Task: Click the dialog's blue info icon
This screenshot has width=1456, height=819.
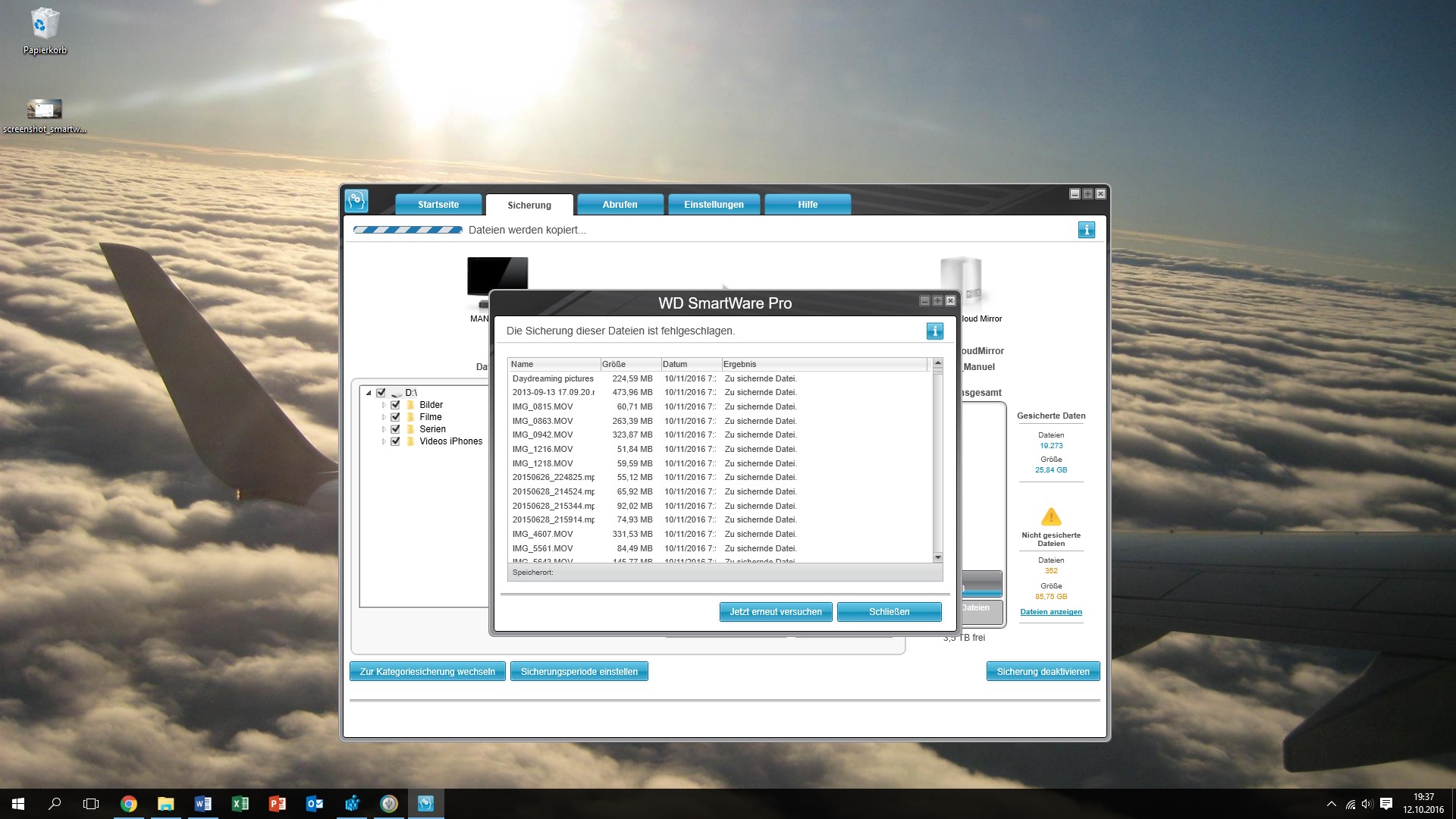Action: [934, 331]
